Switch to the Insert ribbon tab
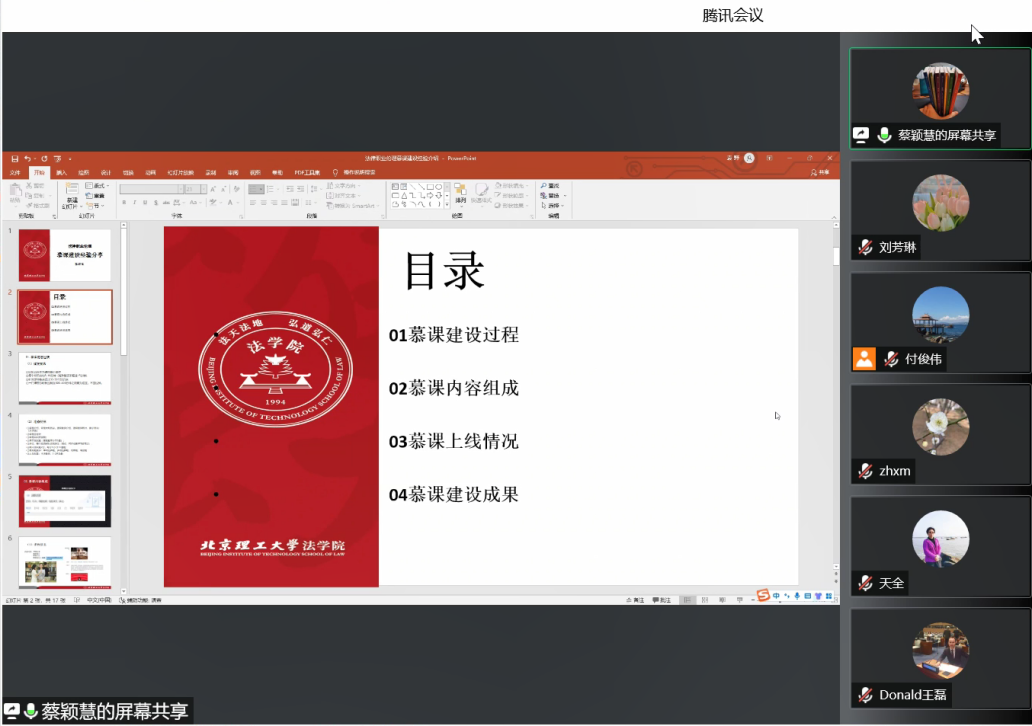 (x=62, y=172)
